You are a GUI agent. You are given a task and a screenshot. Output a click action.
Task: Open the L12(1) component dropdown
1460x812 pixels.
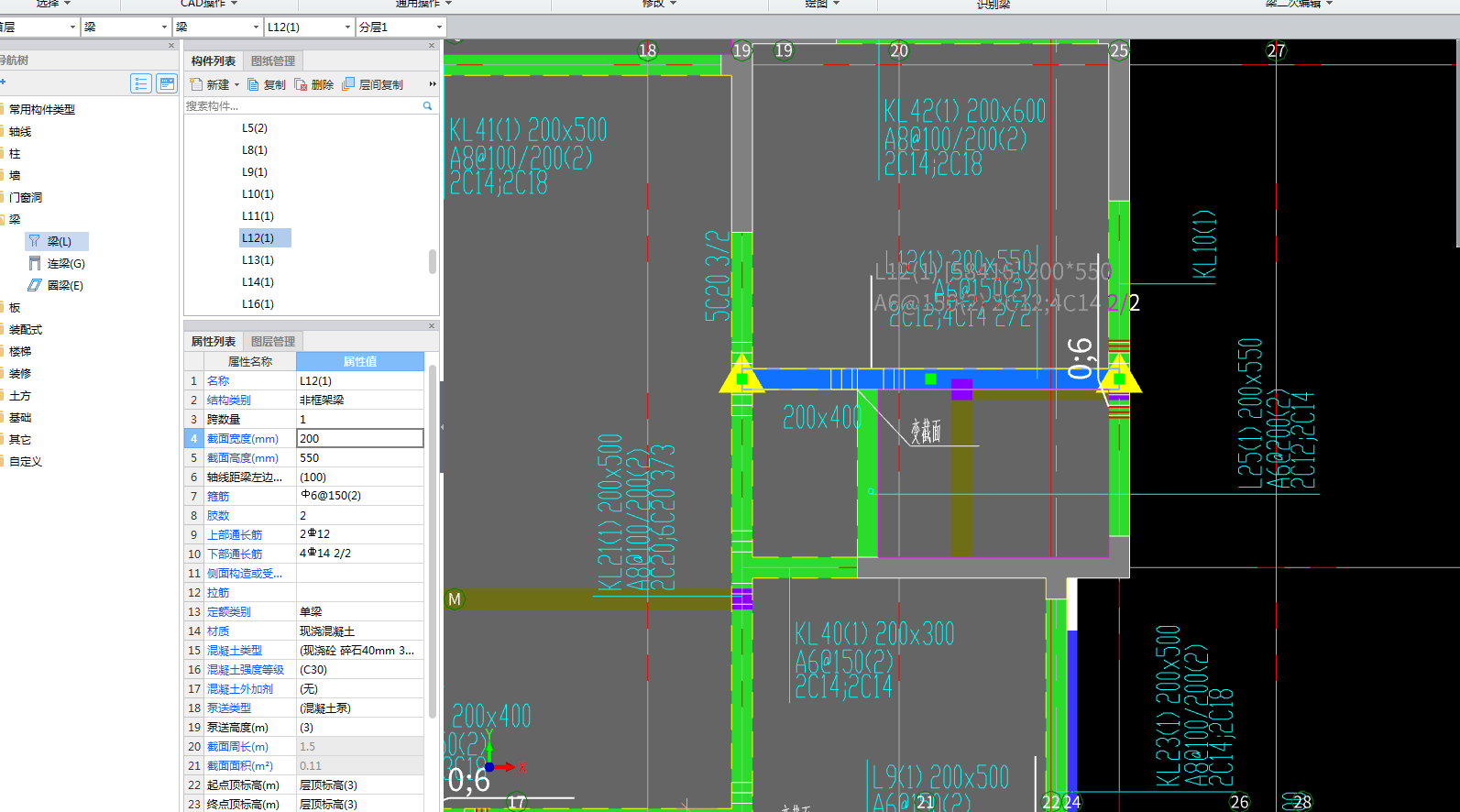pyautogui.click(x=347, y=27)
